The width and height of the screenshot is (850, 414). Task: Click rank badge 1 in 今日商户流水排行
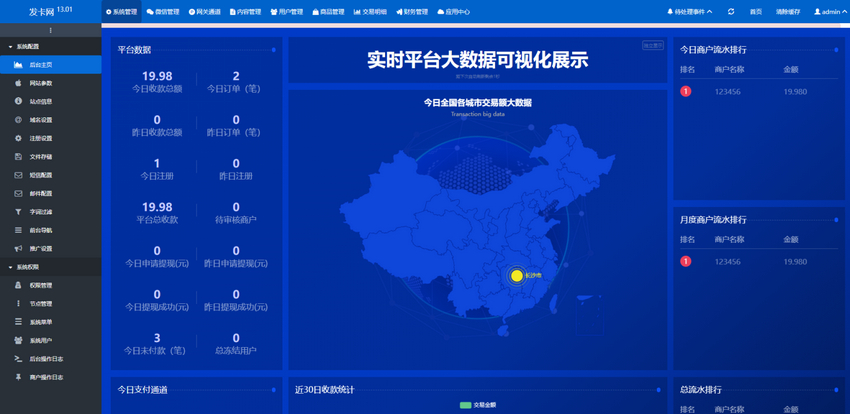(x=686, y=92)
